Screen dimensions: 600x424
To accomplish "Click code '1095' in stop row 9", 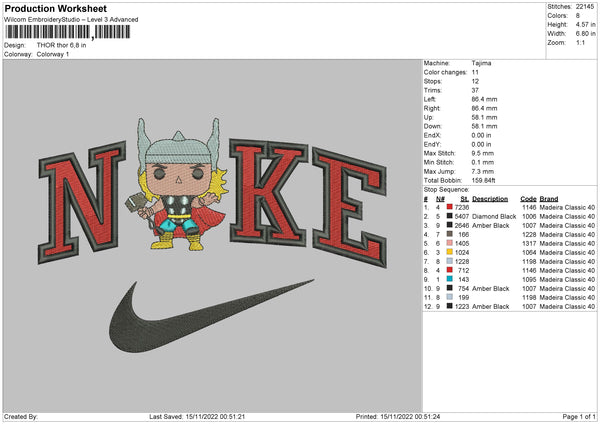I will coord(529,279).
